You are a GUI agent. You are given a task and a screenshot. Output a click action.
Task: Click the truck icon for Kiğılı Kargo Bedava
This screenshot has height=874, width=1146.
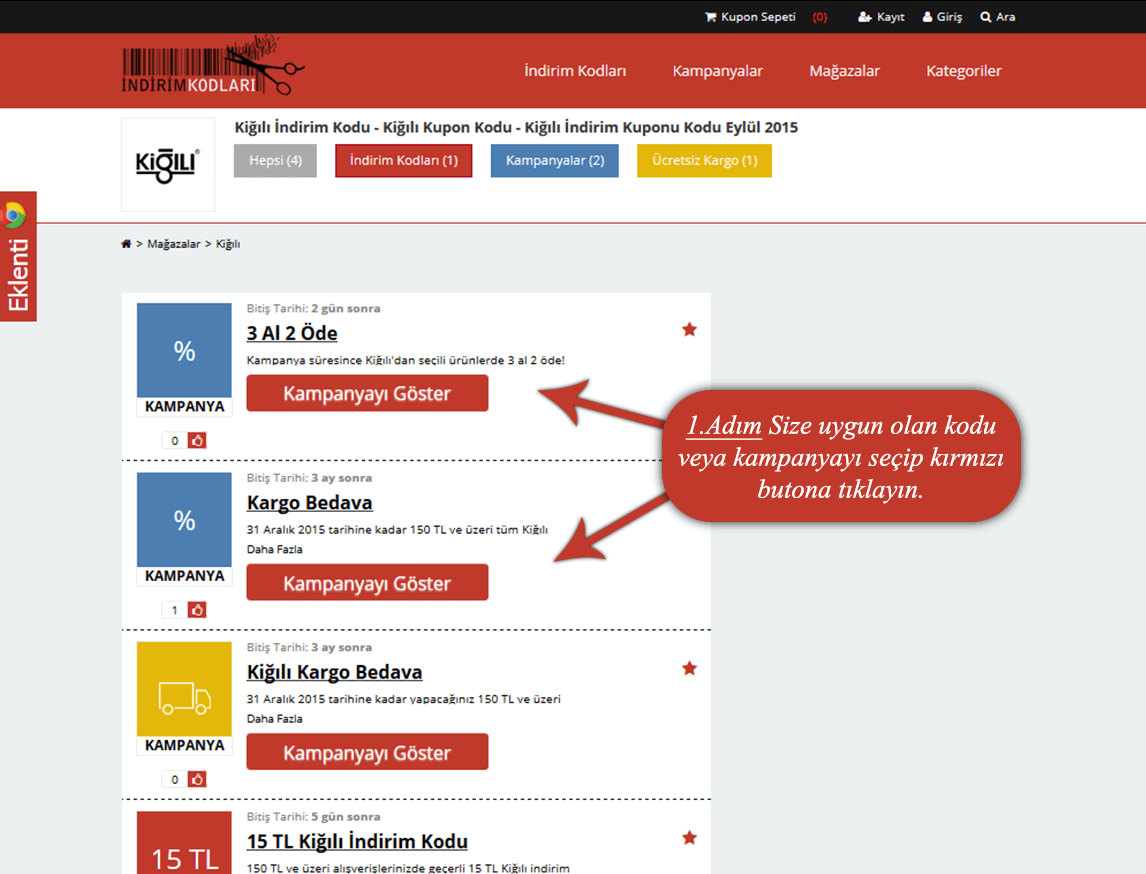pyautogui.click(x=184, y=689)
